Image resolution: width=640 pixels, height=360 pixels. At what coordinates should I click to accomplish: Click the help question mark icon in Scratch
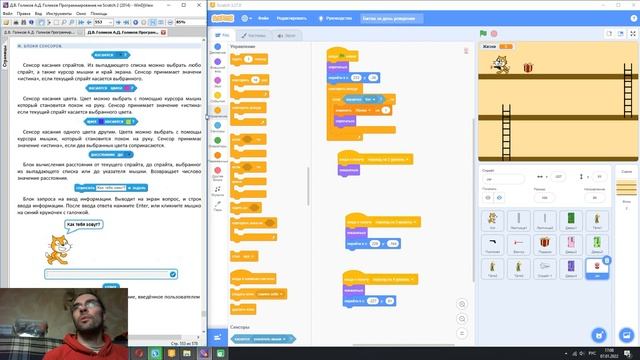pos(633,18)
